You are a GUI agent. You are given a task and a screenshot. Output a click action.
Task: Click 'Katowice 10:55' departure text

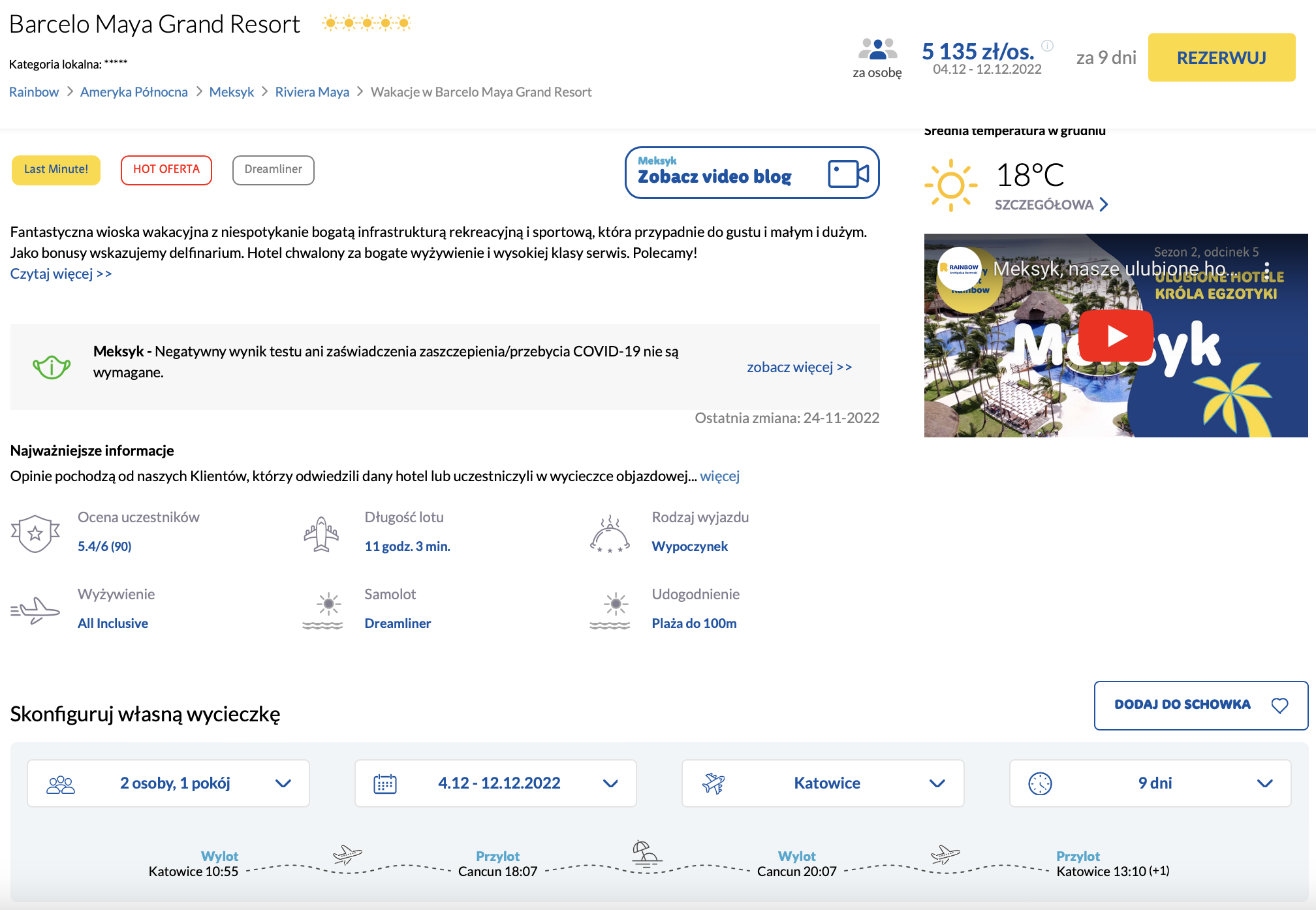coord(193,871)
